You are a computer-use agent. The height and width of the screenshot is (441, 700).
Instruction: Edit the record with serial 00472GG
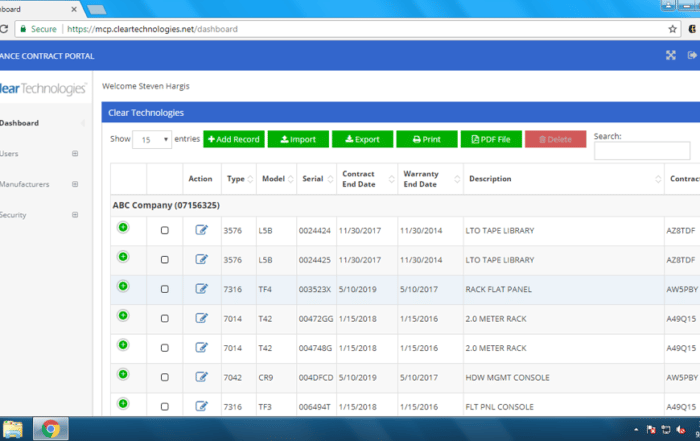pyautogui.click(x=201, y=318)
